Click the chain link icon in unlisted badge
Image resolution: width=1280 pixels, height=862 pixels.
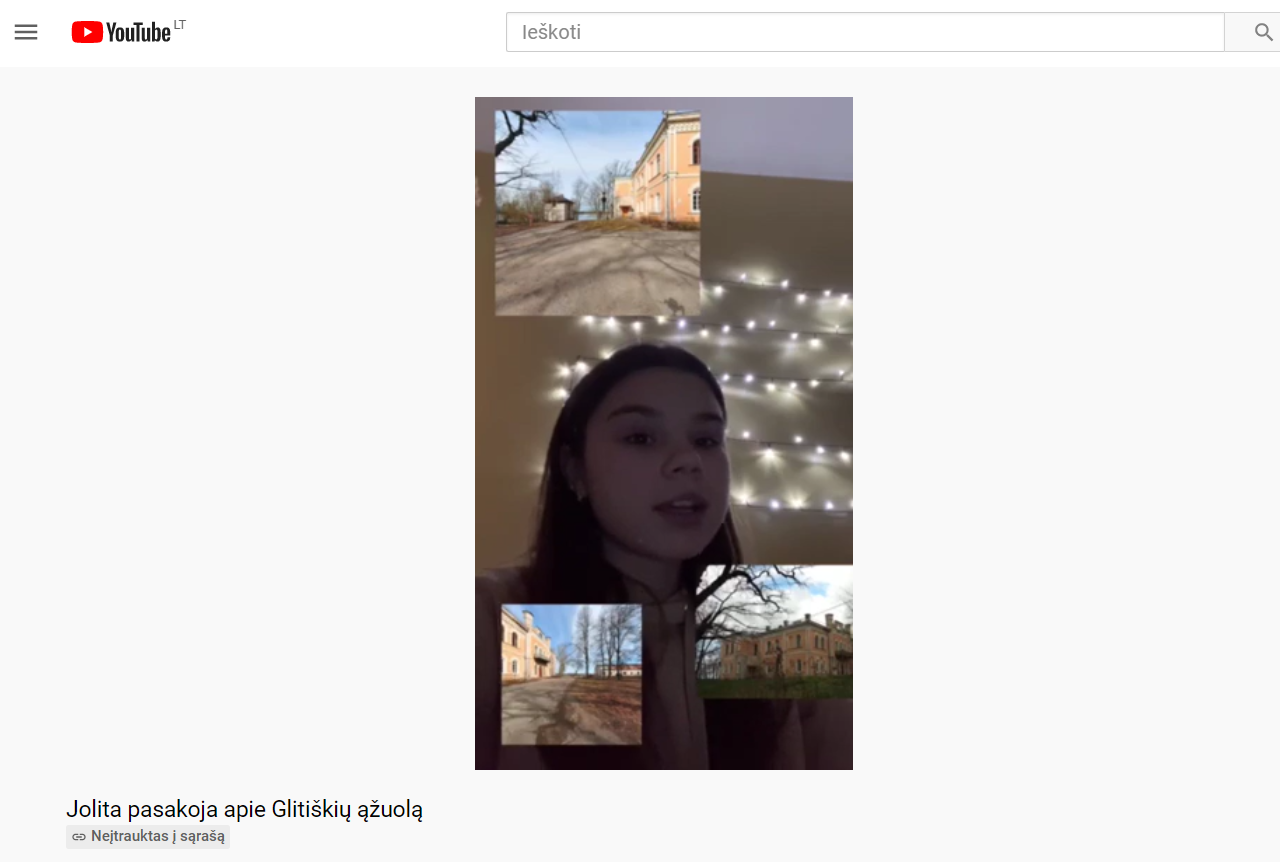pos(79,836)
